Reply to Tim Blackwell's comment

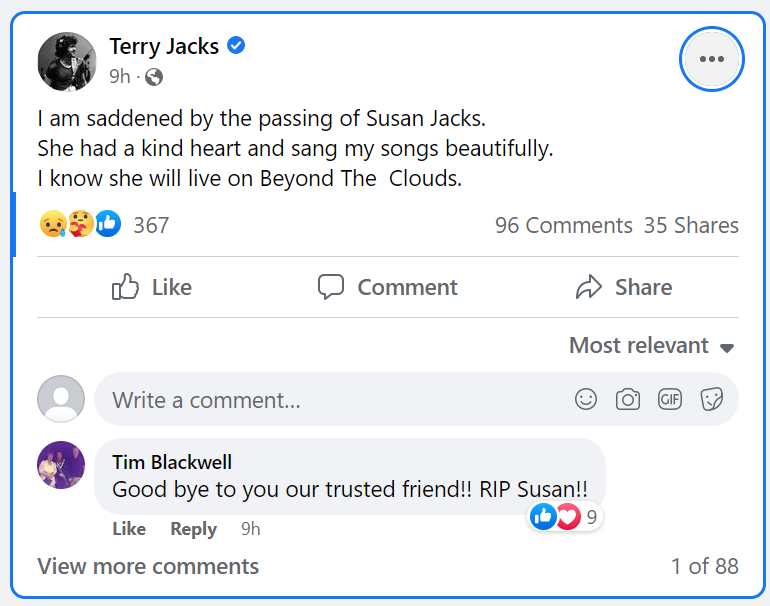pyautogui.click(x=193, y=529)
